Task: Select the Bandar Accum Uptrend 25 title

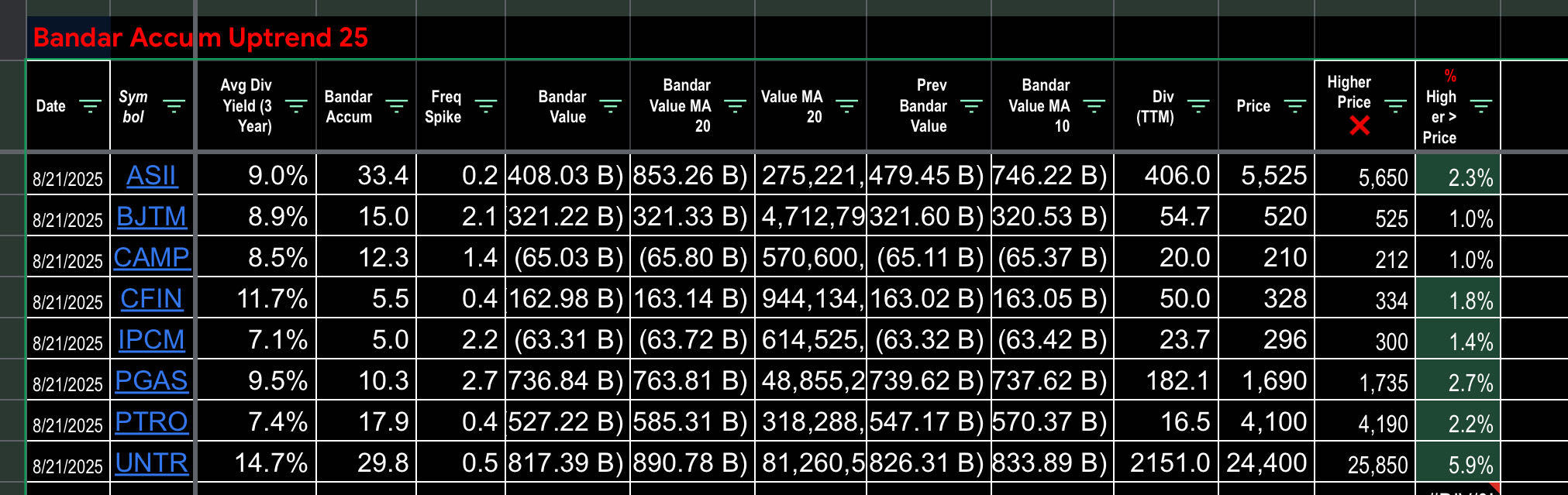Action: coord(201,37)
